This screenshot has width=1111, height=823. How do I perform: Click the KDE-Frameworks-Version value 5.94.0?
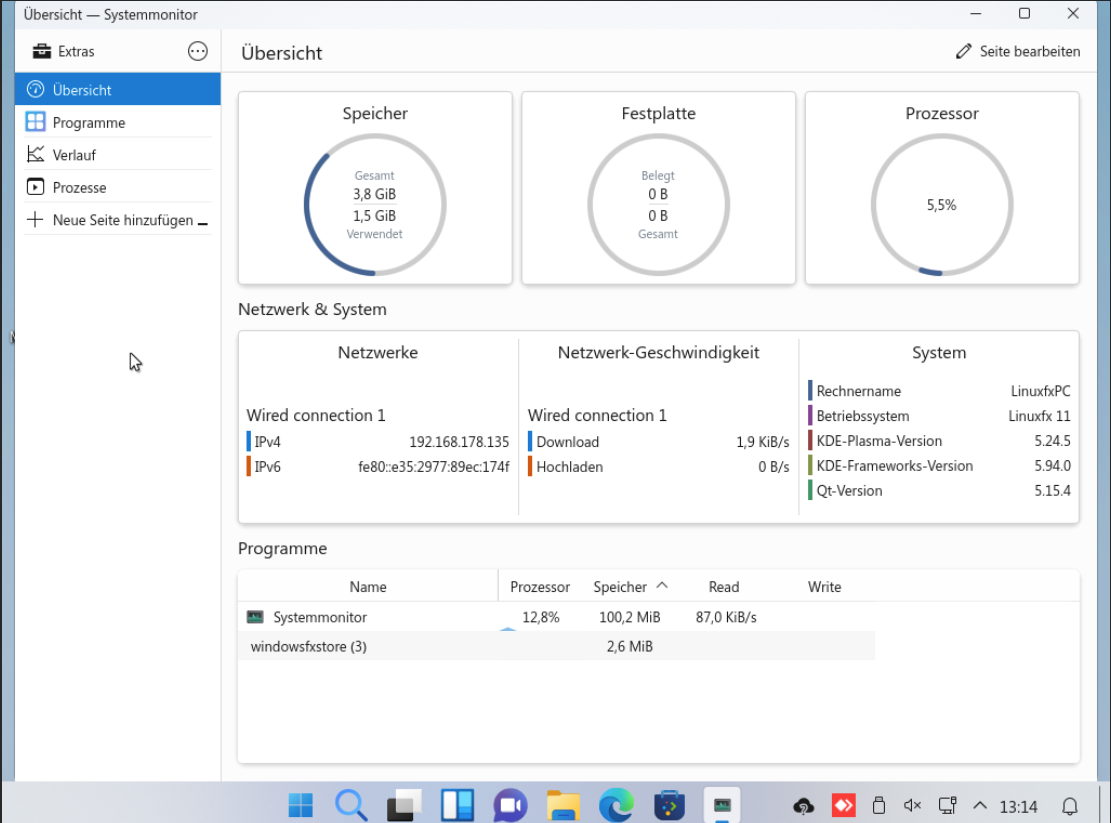(x=1052, y=465)
